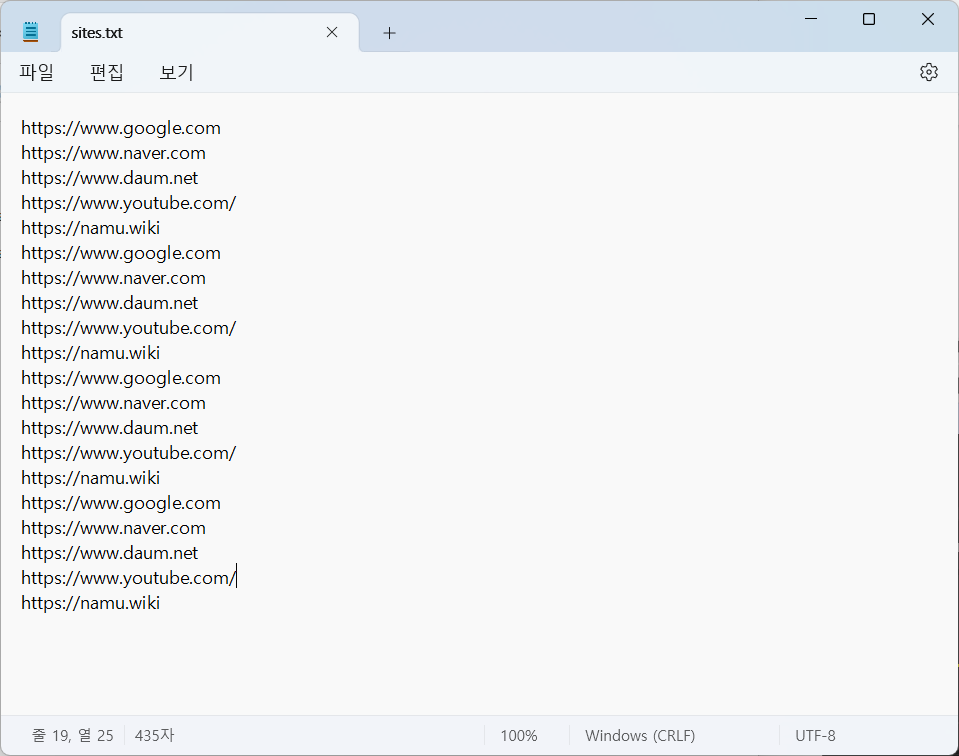
Task: Click the eleventh line google.com URL
Action: click(x=121, y=379)
